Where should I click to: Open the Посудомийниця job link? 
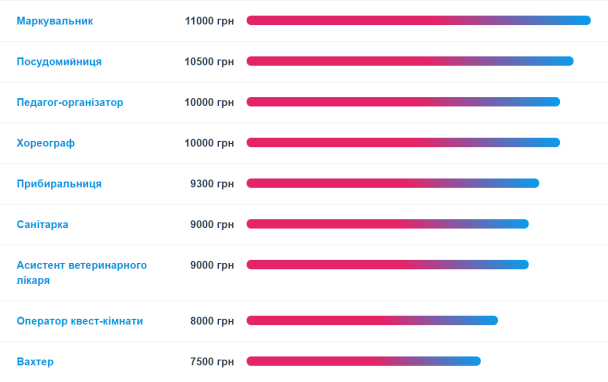pyautogui.click(x=59, y=62)
